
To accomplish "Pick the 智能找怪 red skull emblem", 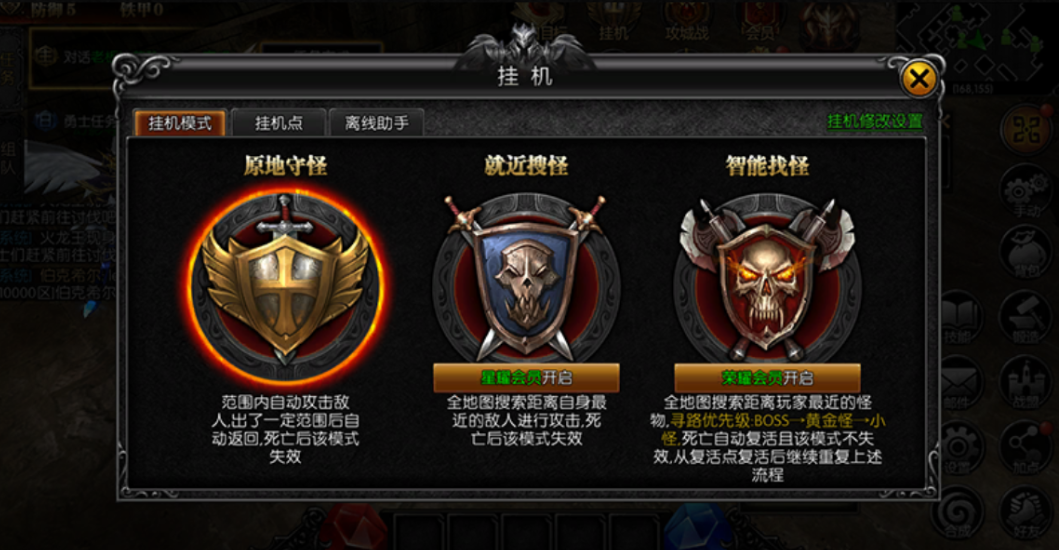I will (767, 279).
